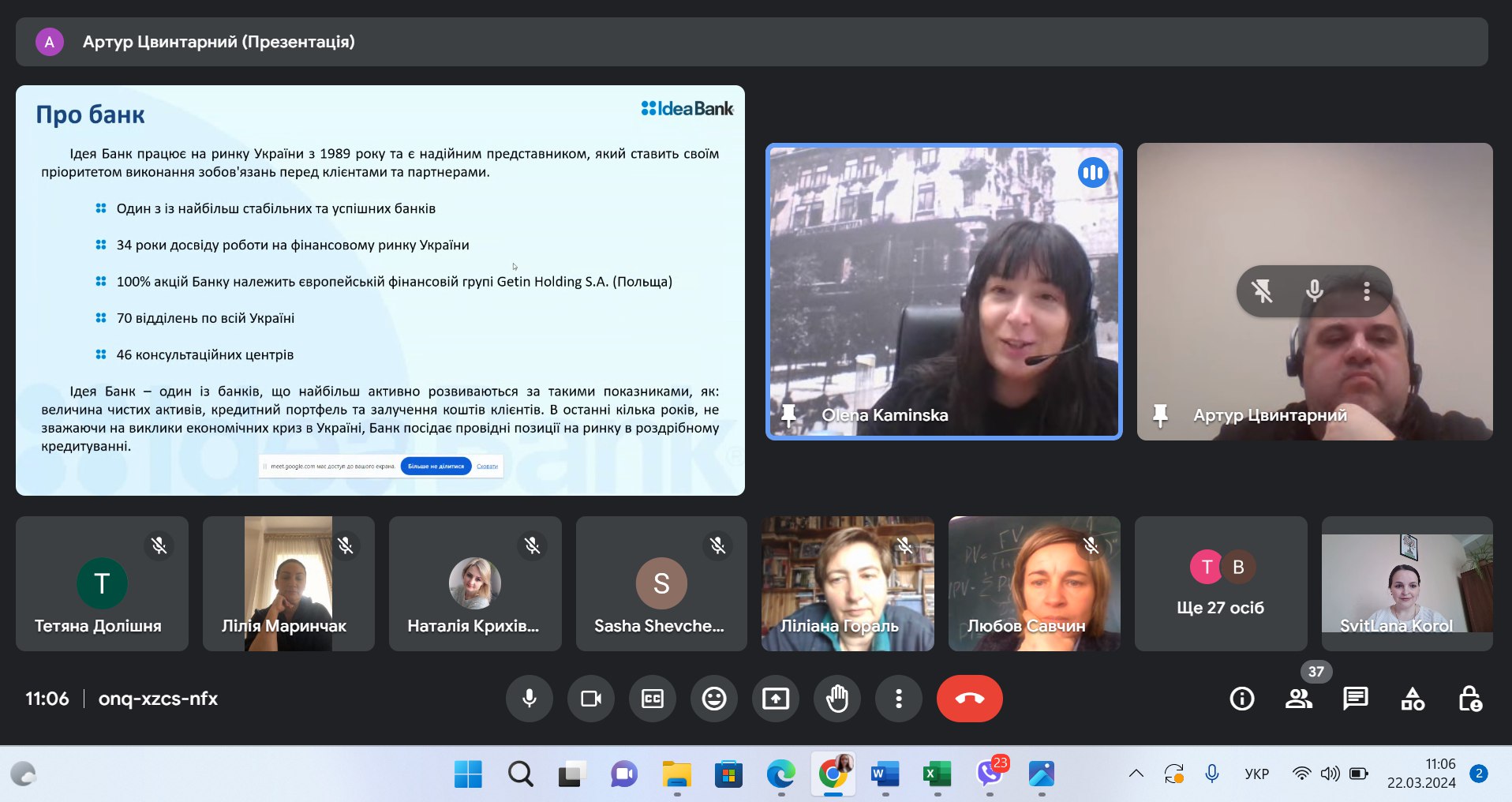Click SvitLana Korol's video tile
Viewport: 1512px width, 802px height.
(1407, 584)
